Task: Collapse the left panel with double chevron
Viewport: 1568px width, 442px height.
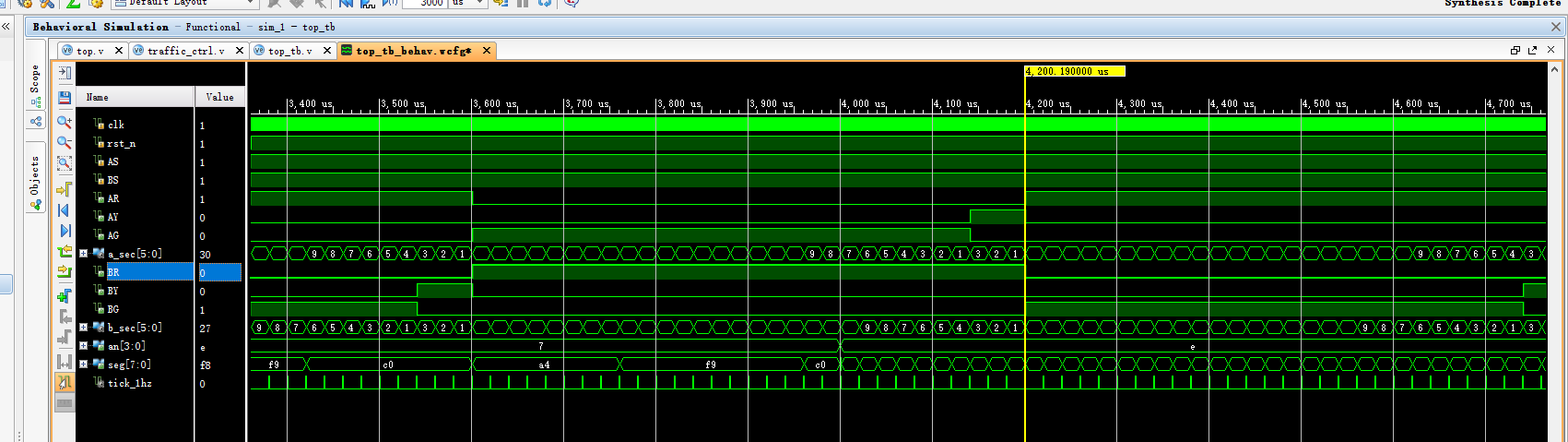Action: (6, 27)
